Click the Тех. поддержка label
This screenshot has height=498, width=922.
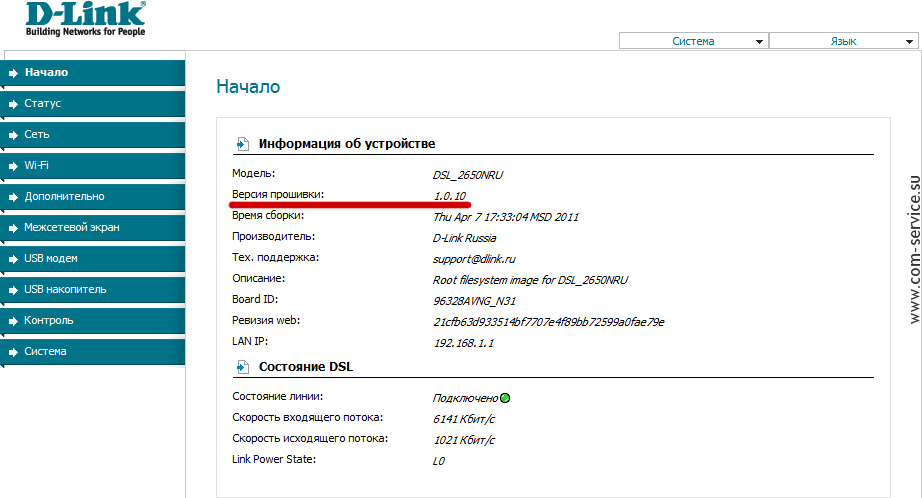(x=275, y=257)
